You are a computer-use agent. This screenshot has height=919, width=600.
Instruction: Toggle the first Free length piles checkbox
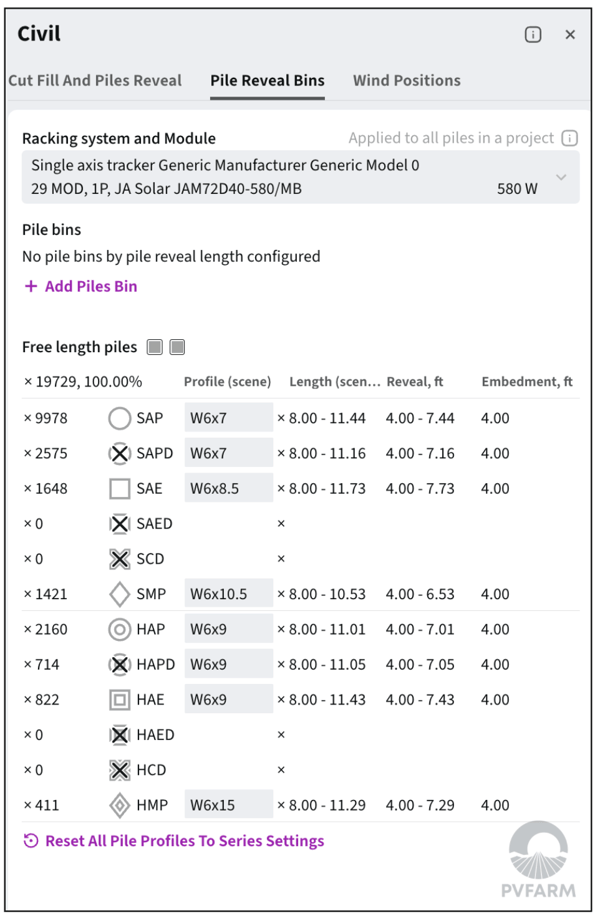[155, 346]
